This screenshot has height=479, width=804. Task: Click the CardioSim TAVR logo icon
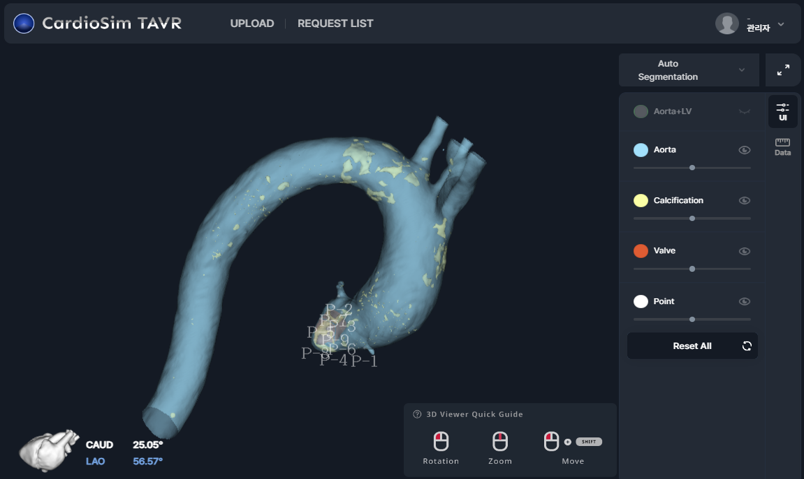(x=23, y=23)
